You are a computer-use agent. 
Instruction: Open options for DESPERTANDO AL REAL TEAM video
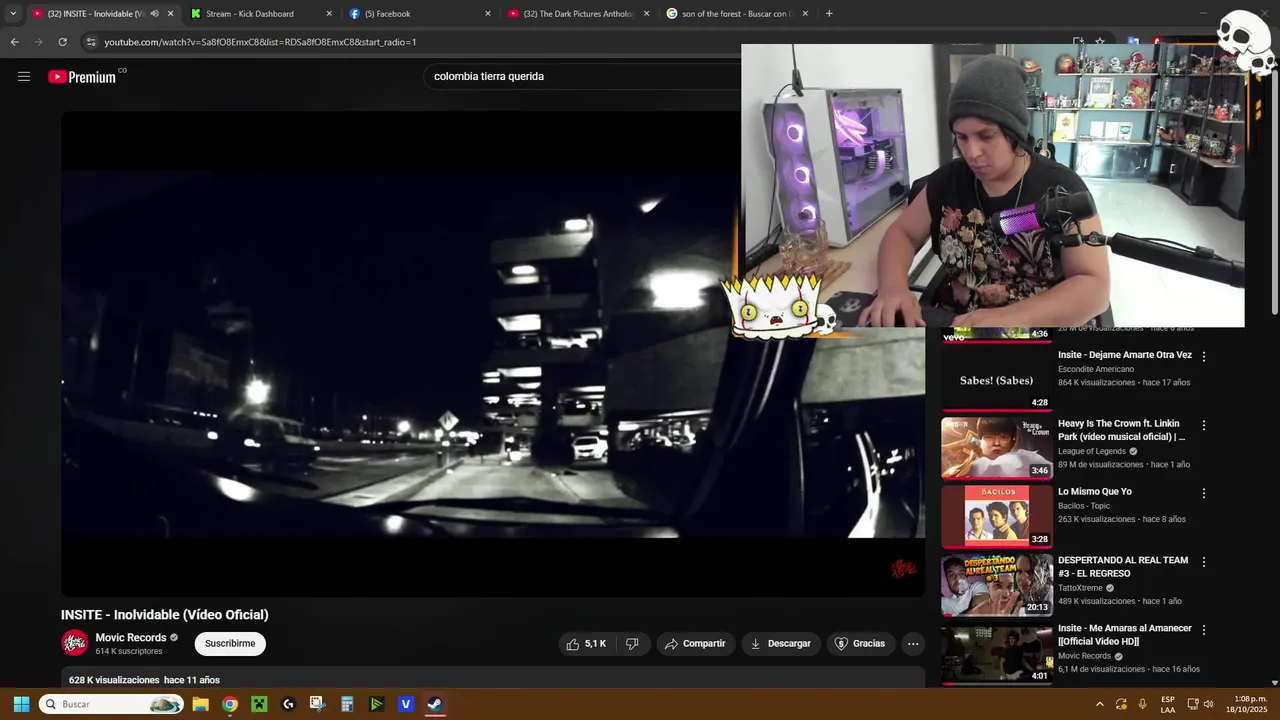(x=1204, y=562)
